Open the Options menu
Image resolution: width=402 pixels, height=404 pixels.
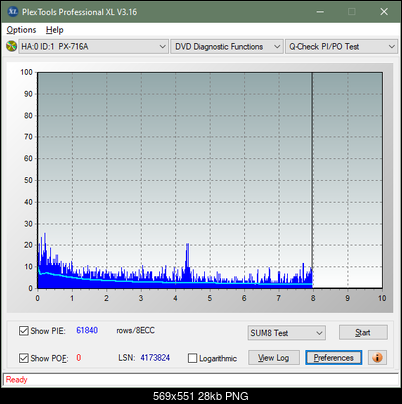click(21, 30)
